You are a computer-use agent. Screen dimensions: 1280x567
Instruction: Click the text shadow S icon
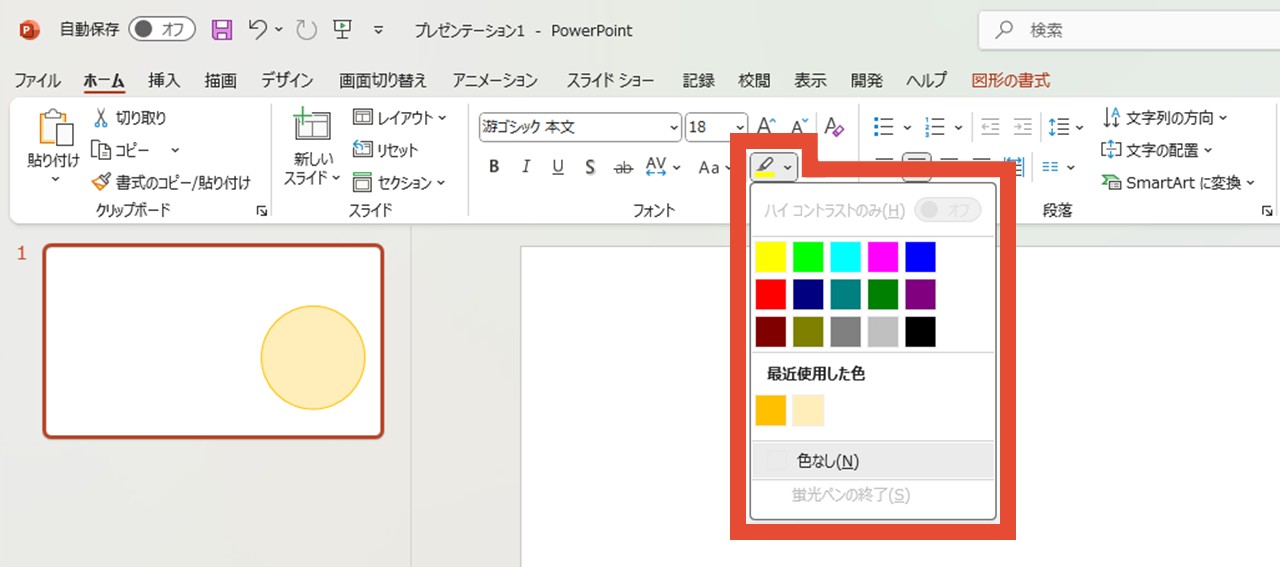point(590,167)
